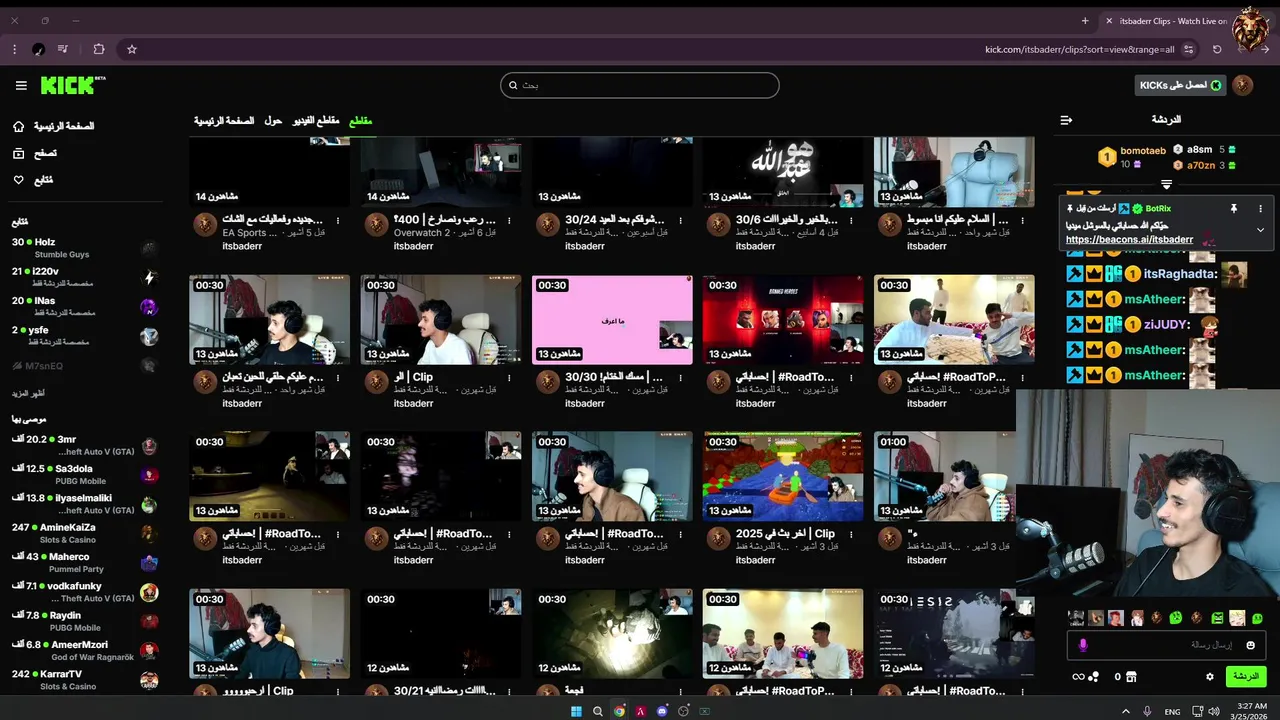Open the Kick shop icon under chat
This screenshot has height=720, width=1280.
coord(1131,677)
